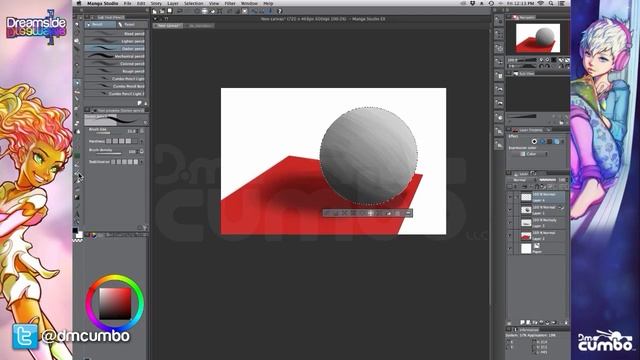Viewport: 640px width, 360px height.
Task: Select the Zoom magnifier tool in left toolbar
Action: click(77, 25)
